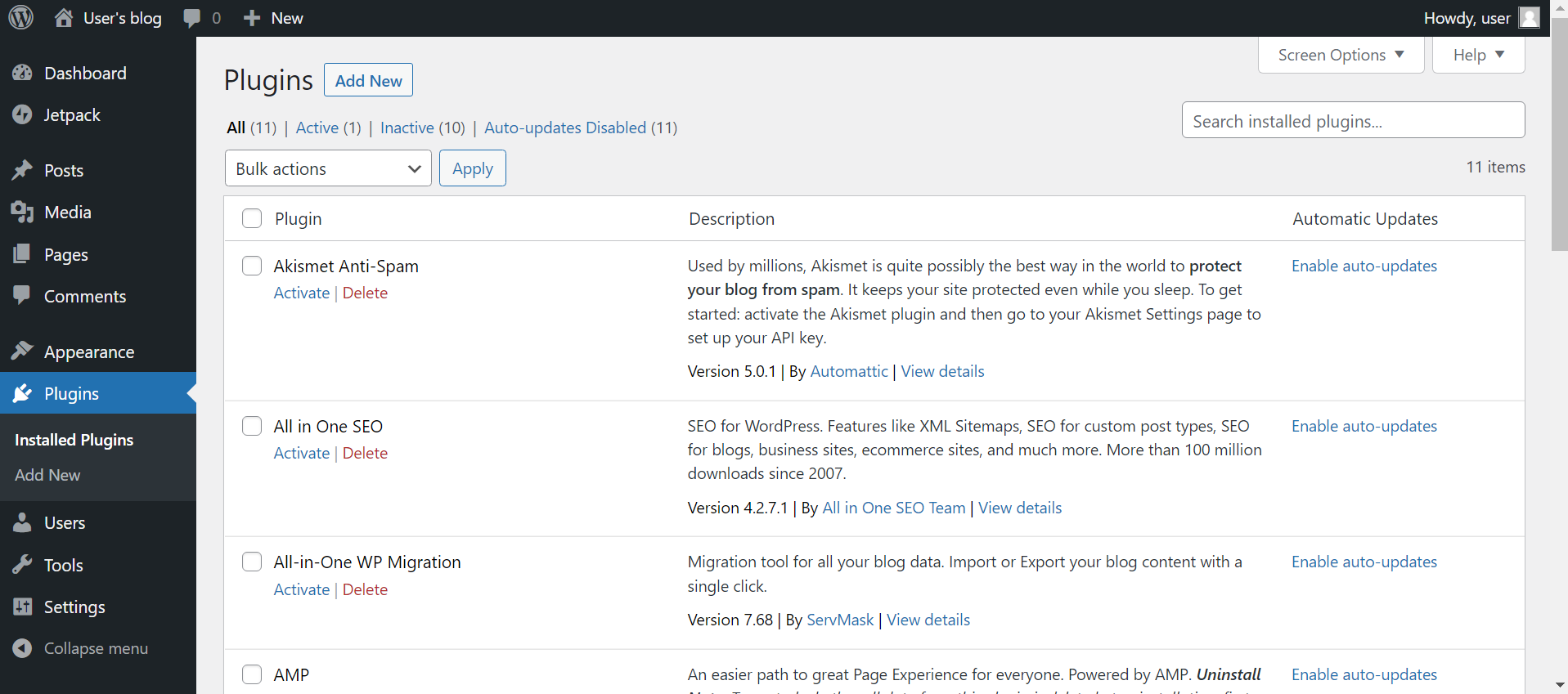Open ServMask author link
Viewport: 1568px width, 694px height.
pos(840,620)
